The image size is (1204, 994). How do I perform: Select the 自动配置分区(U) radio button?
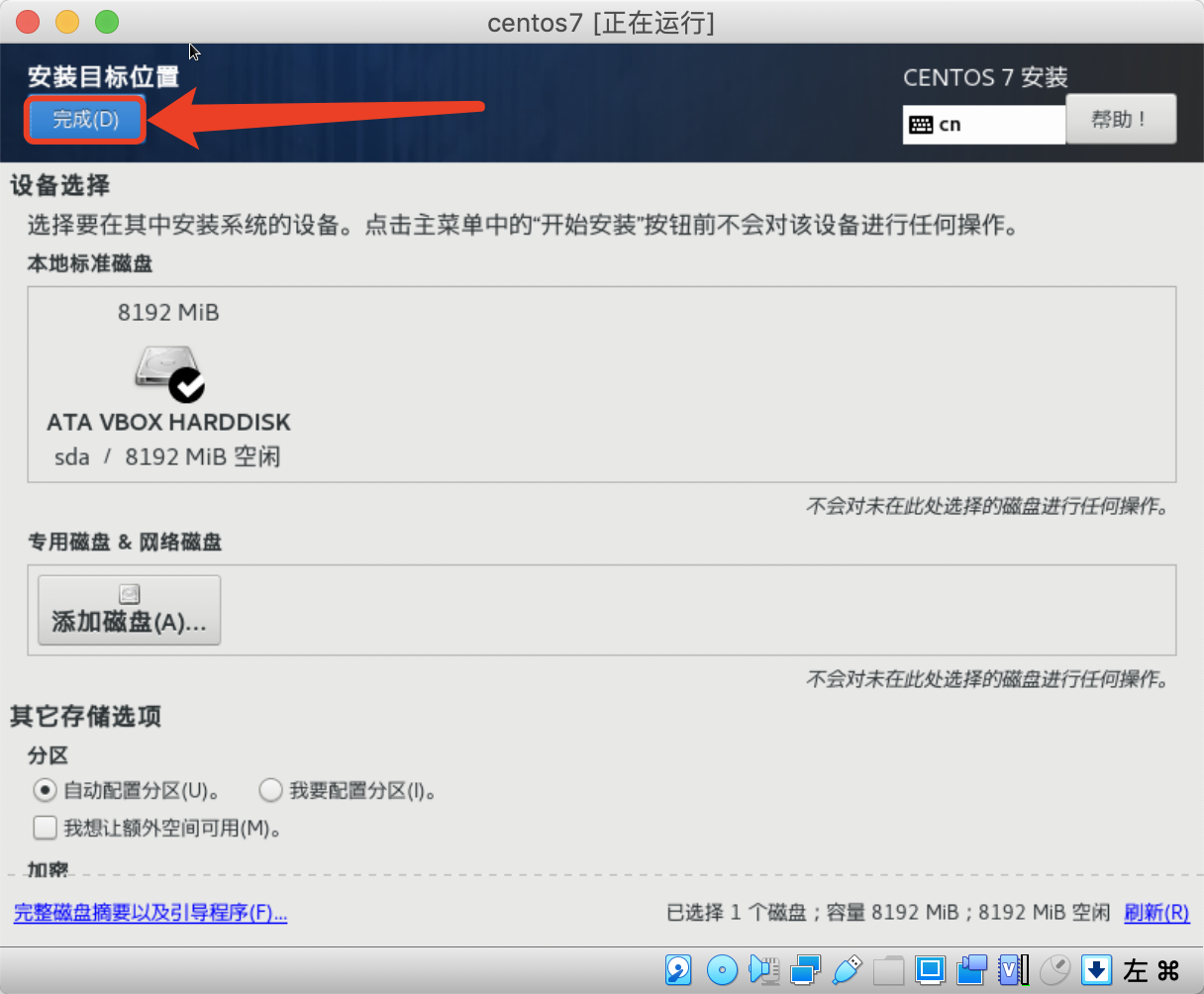click(x=45, y=790)
